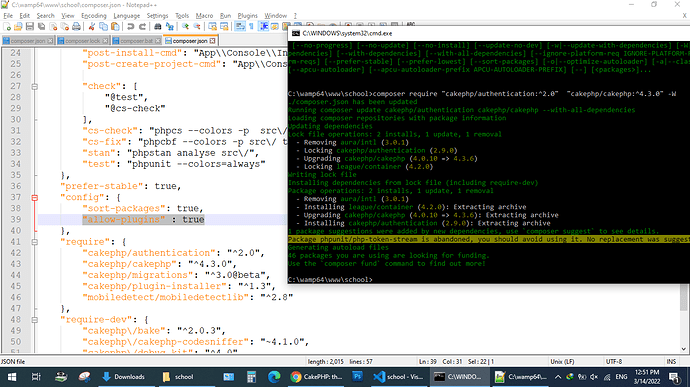Create a new file in Notepad++ toolbar
Image resolution: width=690 pixels, height=387 pixels.
(7, 27)
